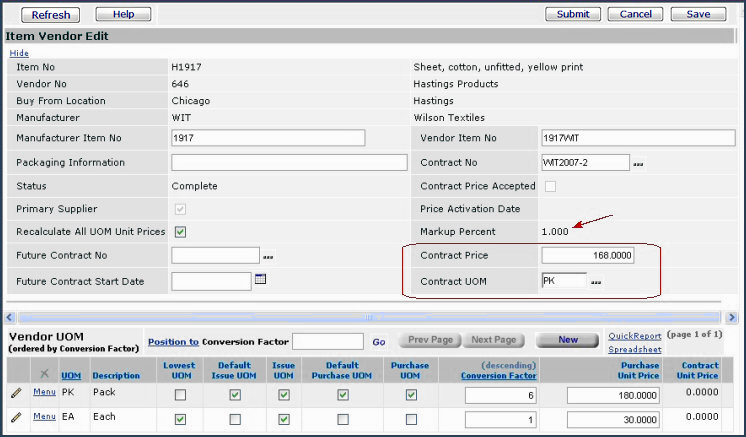Toggle Recalculate All UOM Unit Prices checkbox
Viewport: 746px width, 437px height.
pos(180,232)
